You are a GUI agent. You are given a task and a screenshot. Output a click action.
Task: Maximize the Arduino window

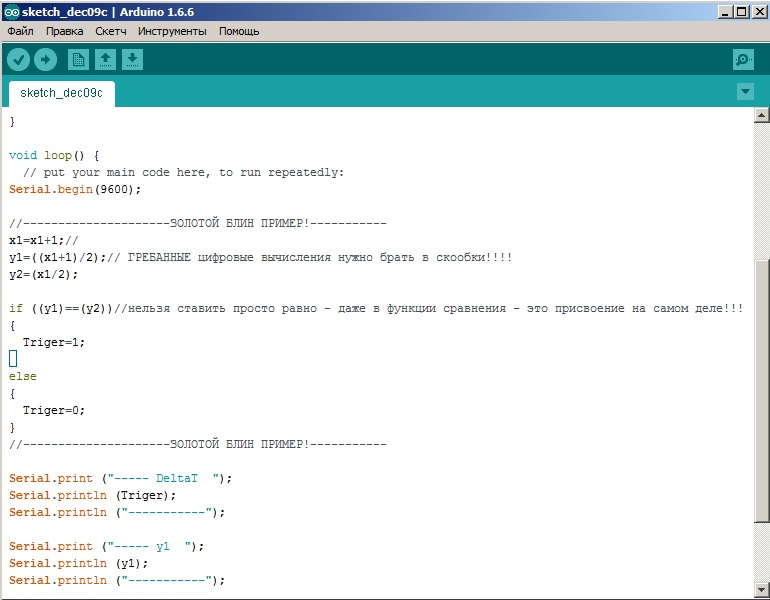pyautogui.click(x=742, y=12)
